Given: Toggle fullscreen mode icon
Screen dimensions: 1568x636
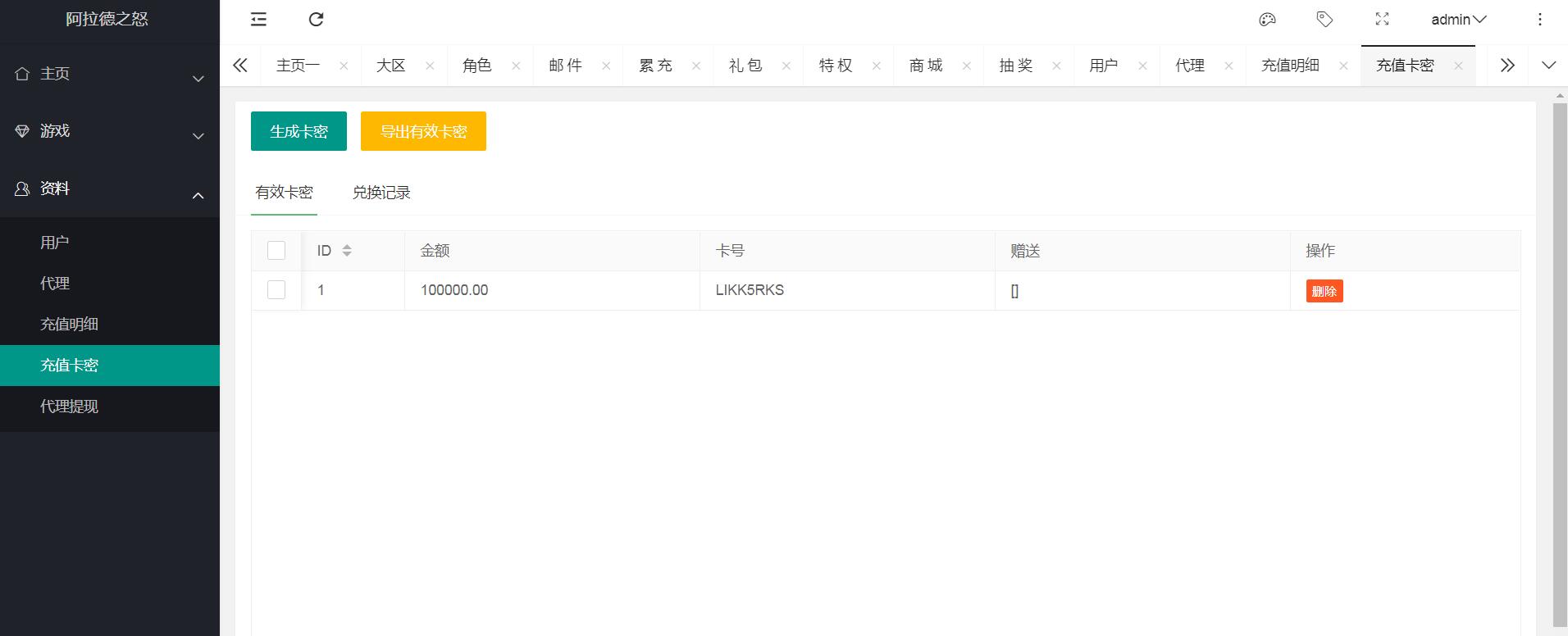Looking at the screenshot, I should tap(1382, 20).
